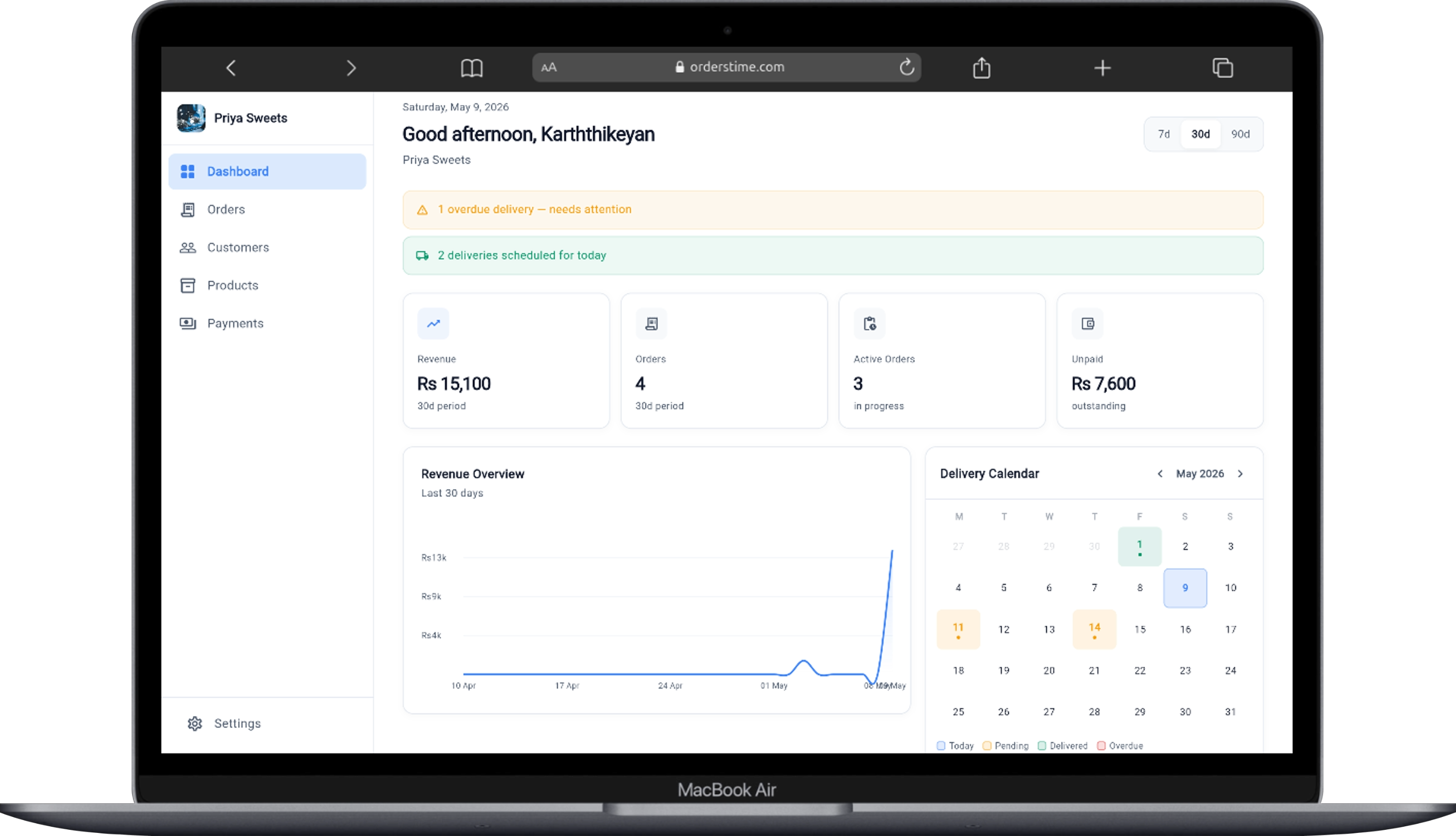The image size is (1456, 836).
Task: Click the May 2026 month label
Action: (1200, 473)
